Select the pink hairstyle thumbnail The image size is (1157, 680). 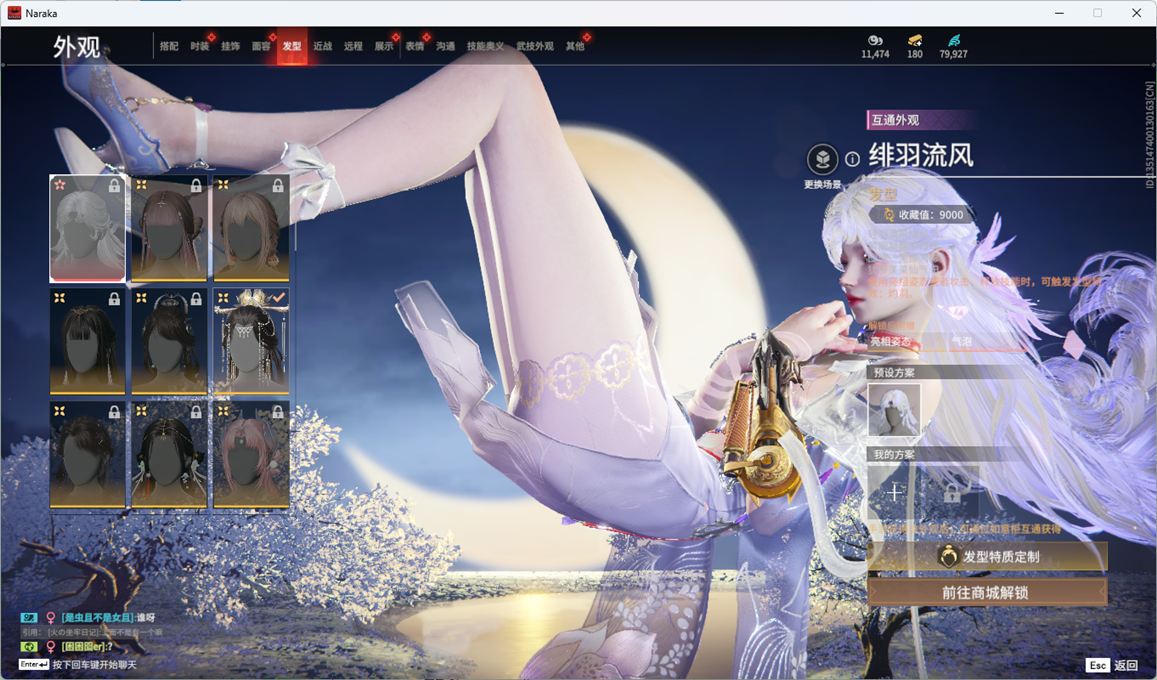(x=251, y=454)
